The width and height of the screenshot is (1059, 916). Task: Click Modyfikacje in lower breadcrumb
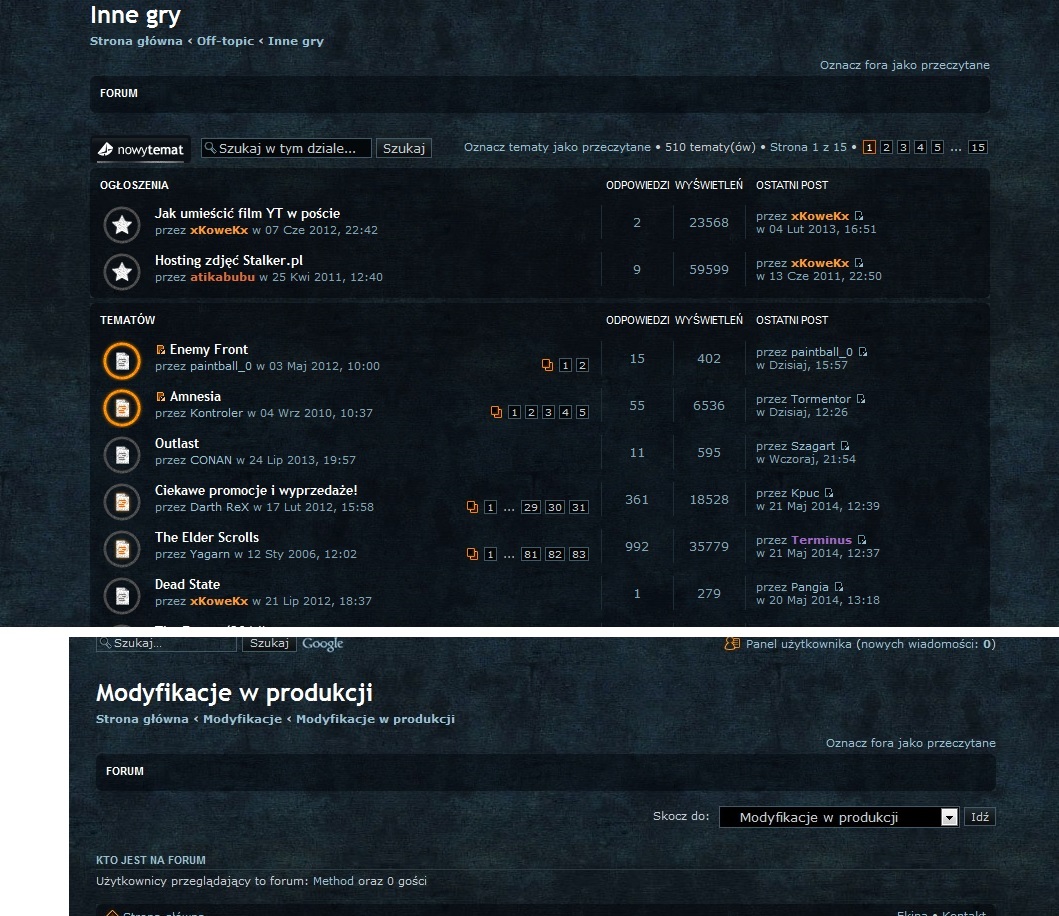(x=242, y=719)
